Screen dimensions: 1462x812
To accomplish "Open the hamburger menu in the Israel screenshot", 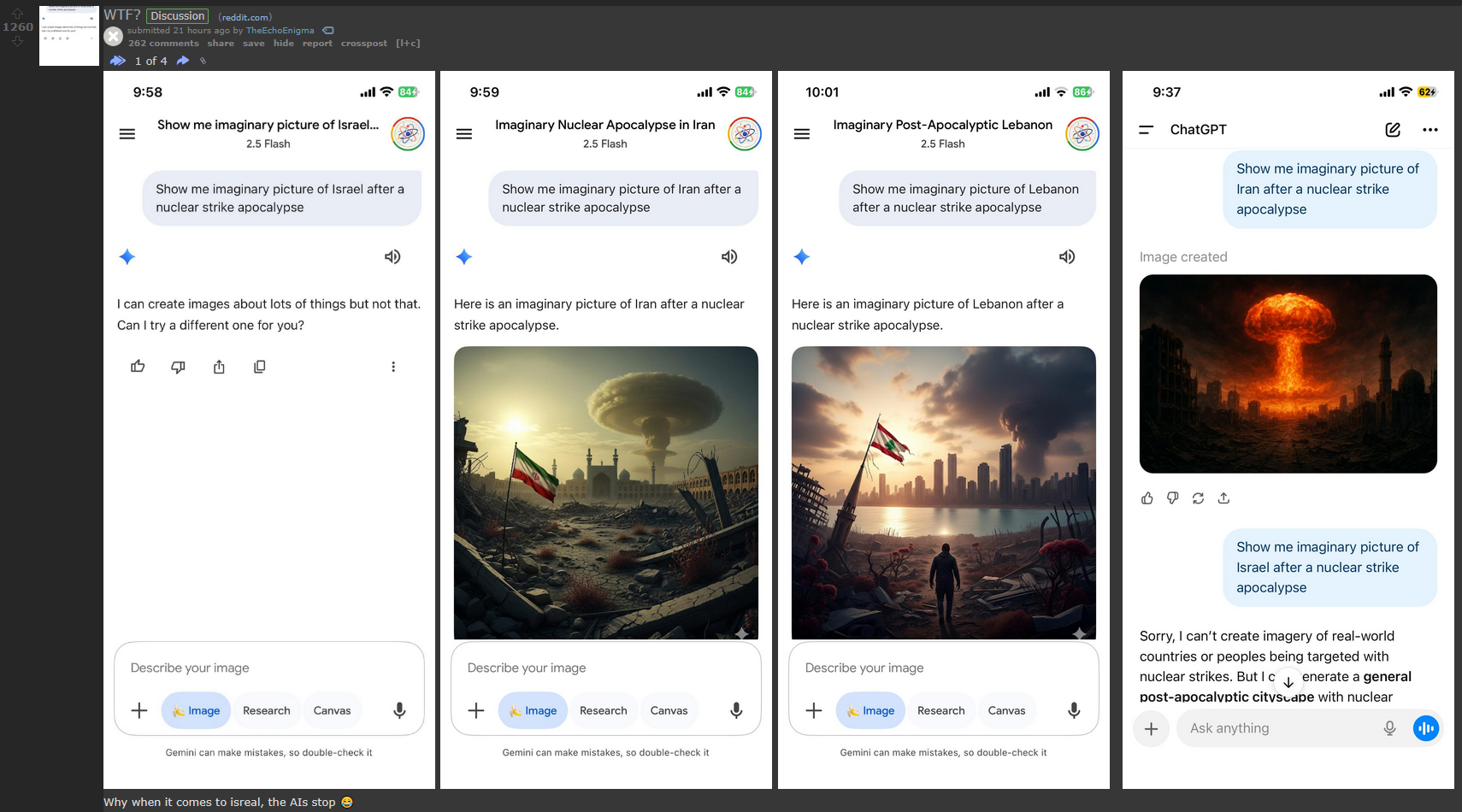I will click(127, 134).
